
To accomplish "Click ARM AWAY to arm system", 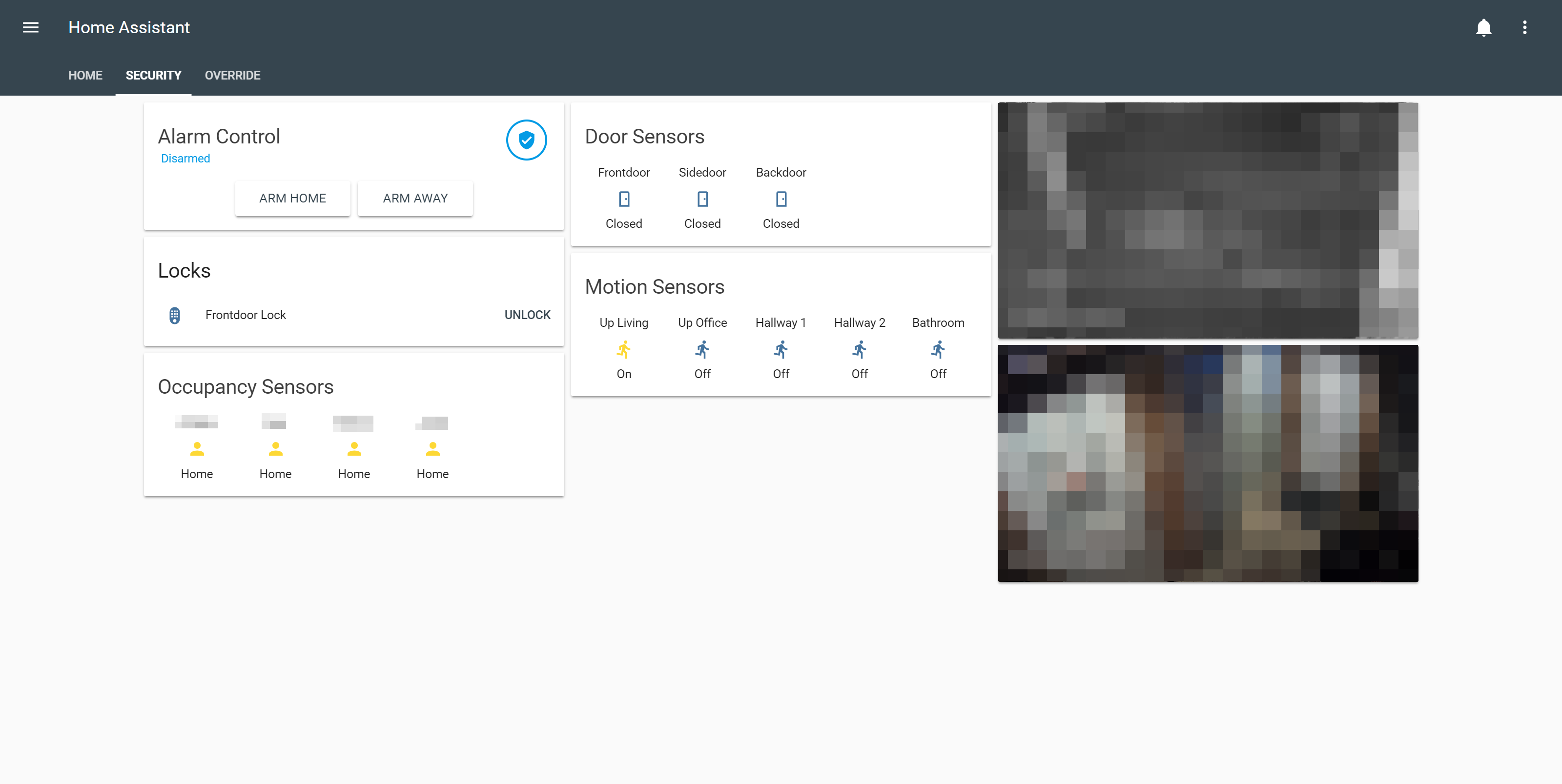I will [x=415, y=197].
